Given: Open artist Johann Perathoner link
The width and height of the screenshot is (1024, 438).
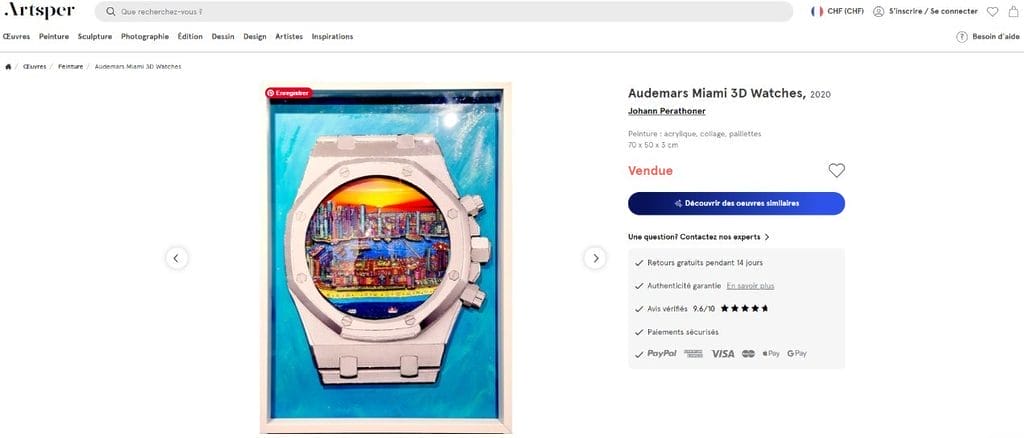Looking at the screenshot, I should (667, 111).
